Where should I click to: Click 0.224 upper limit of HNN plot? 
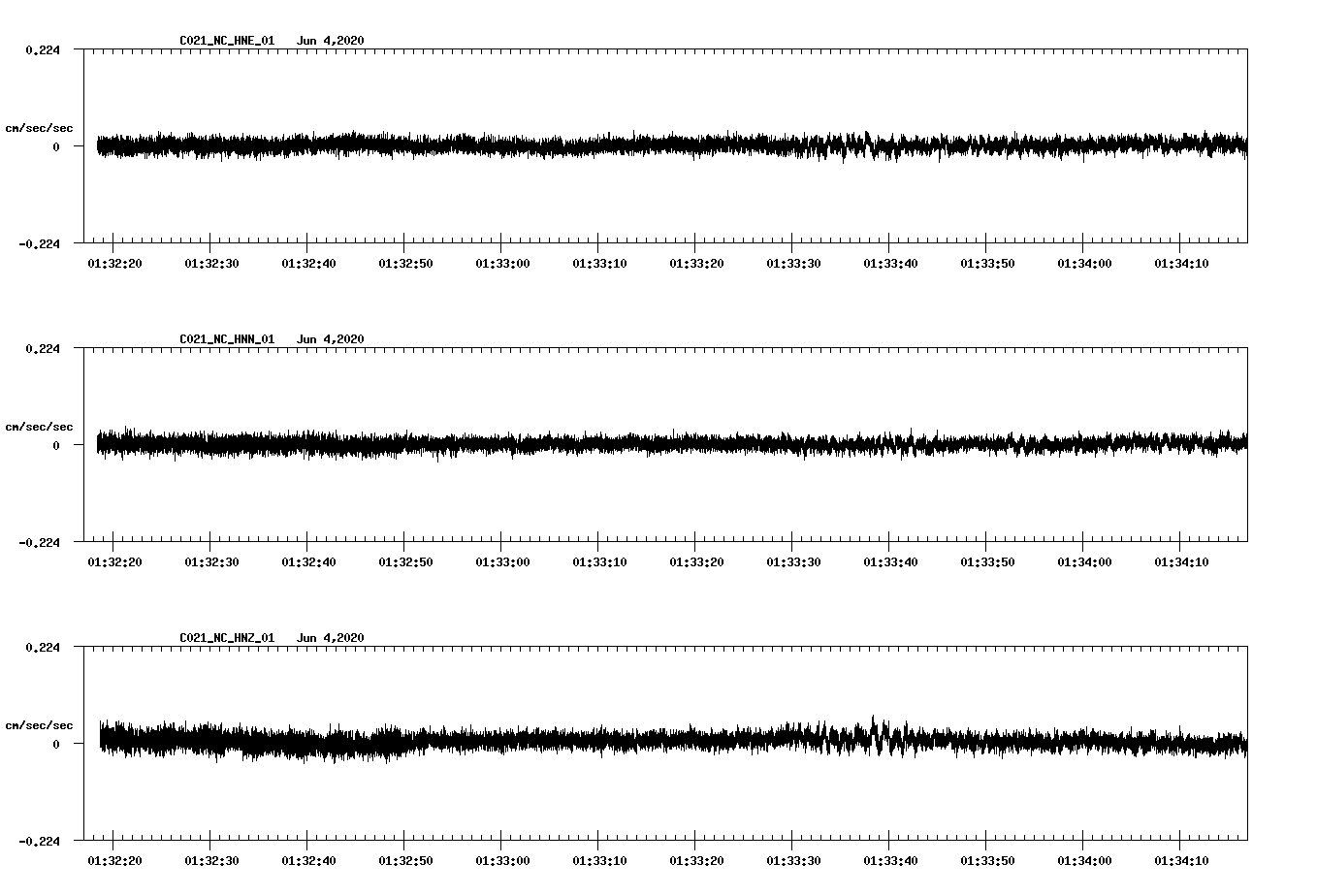pos(43,349)
